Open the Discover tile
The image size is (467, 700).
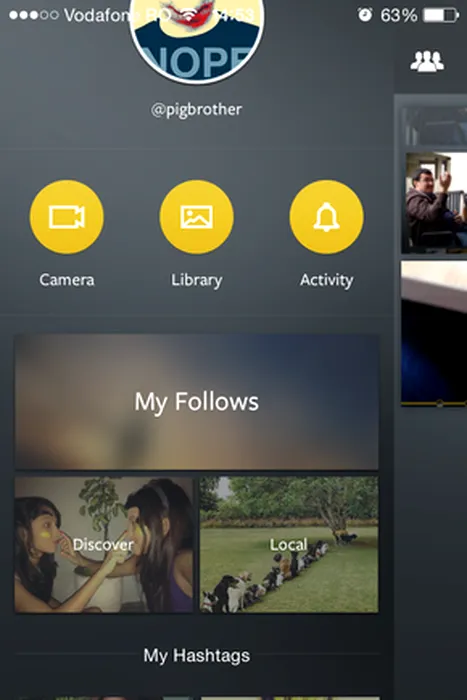[x=104, y=544]
